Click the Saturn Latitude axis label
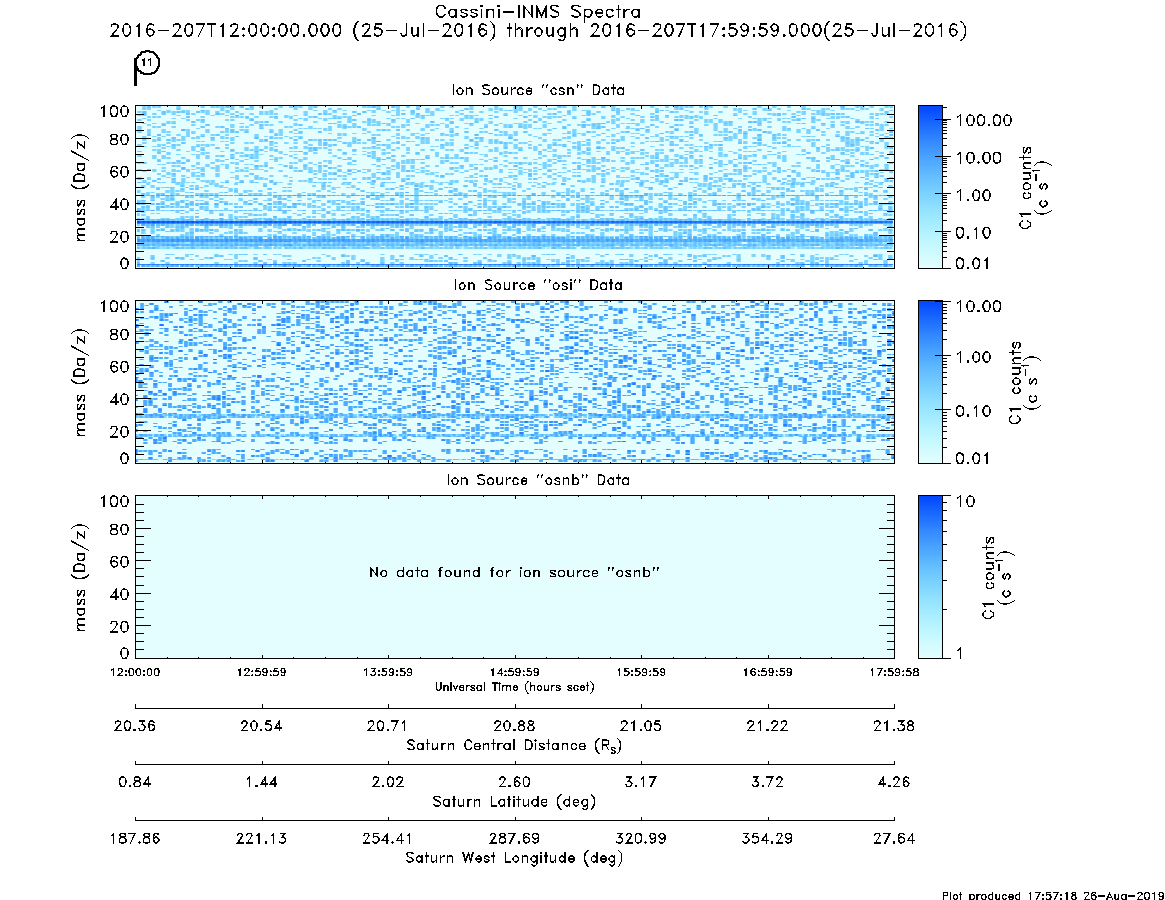This screenshot has width=1165, height=900. point(514,802)
